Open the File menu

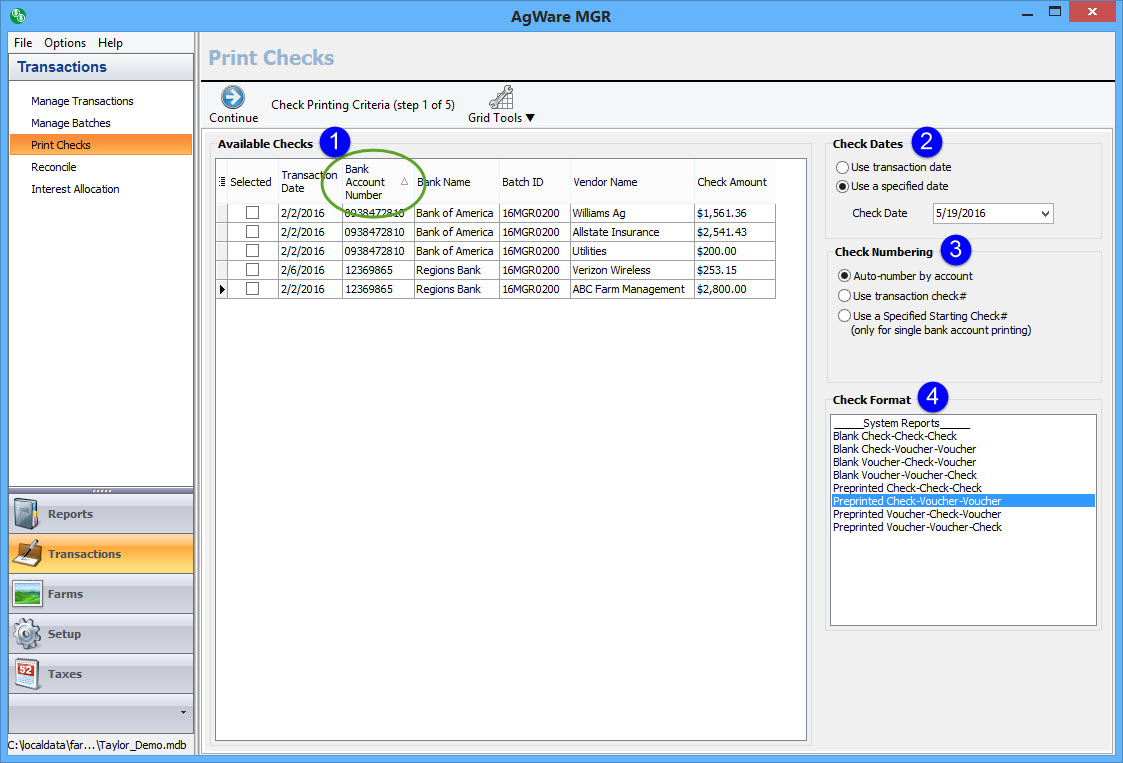tap(23, 43)
